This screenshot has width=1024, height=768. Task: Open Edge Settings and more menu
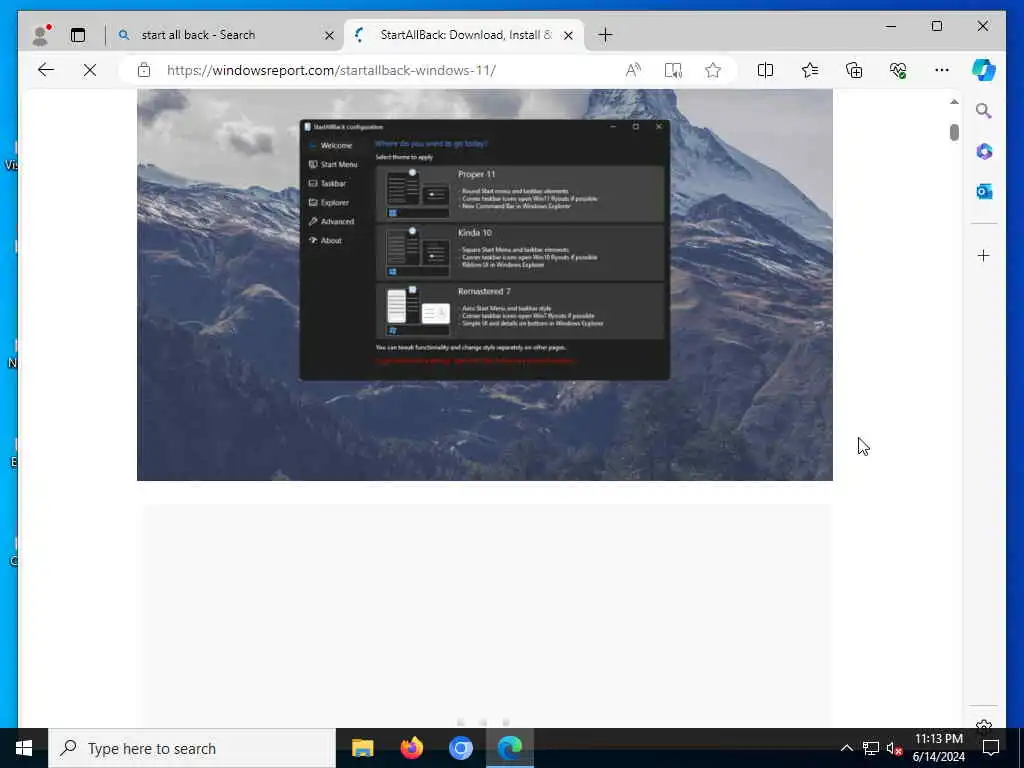tap(942, 70)
